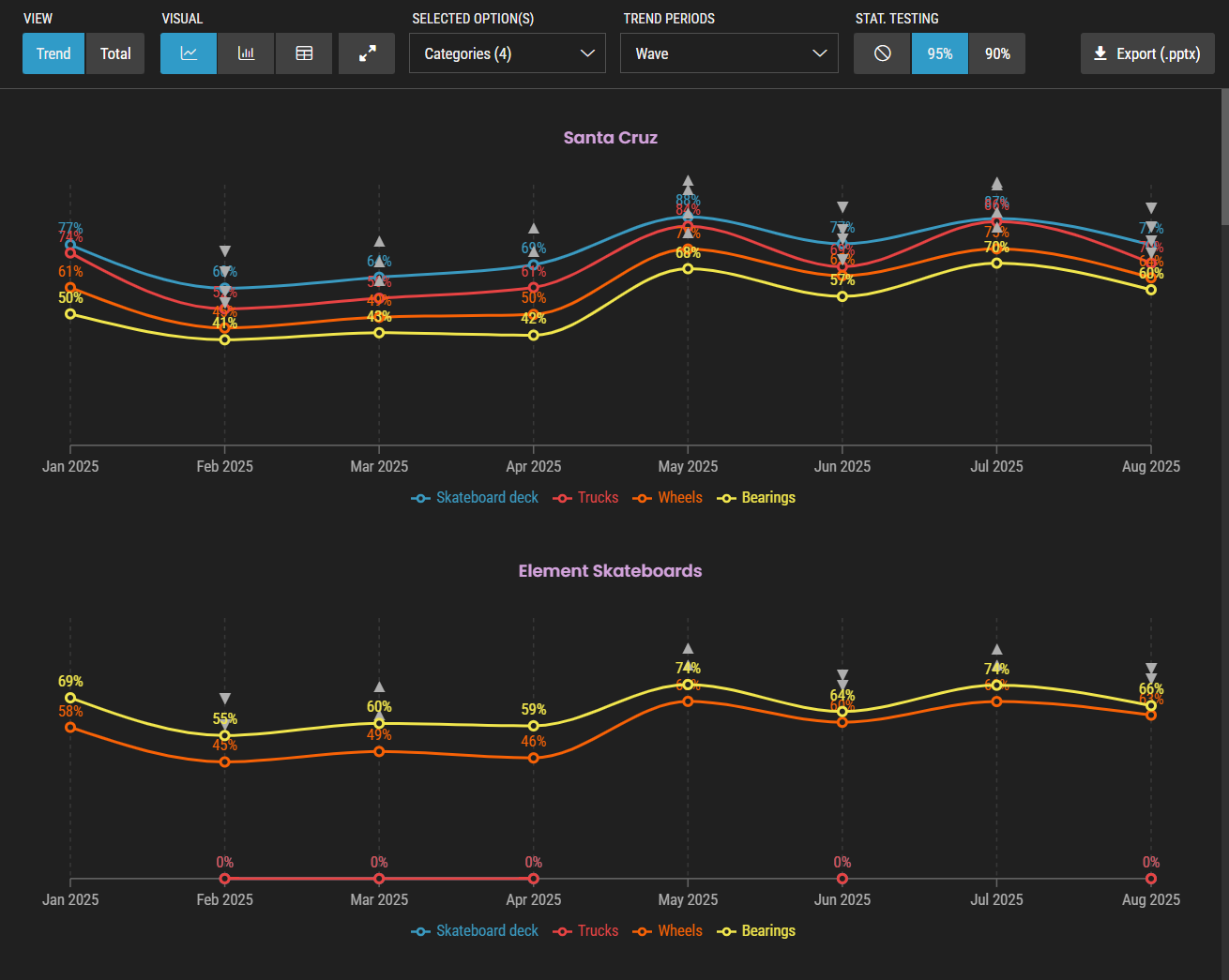Toggle Wheels in Element Skateboards legend
Screen dimensions: 1229x980
668,931
